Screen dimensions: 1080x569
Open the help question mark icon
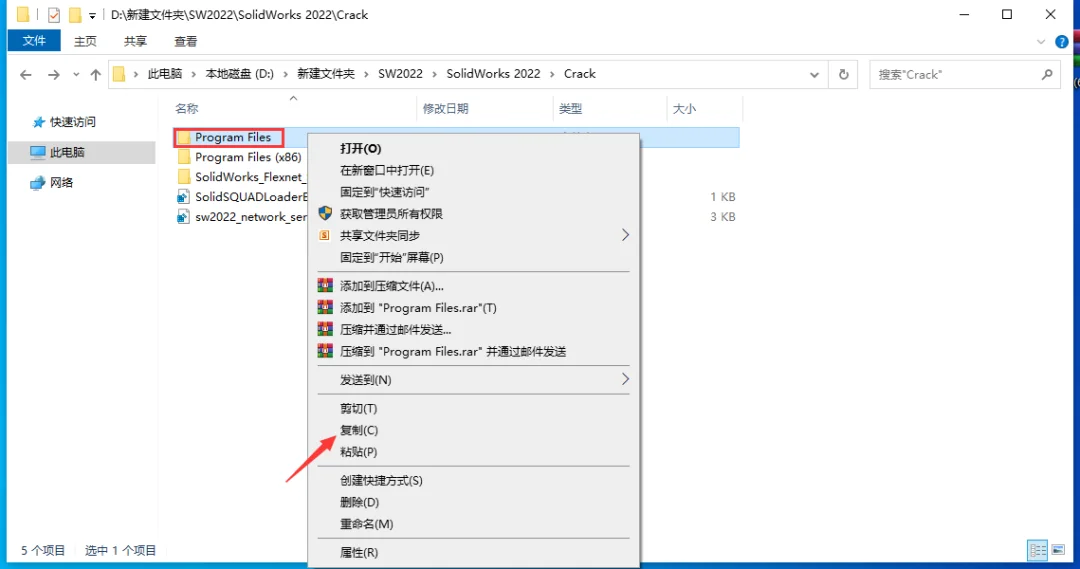(x=1061, y=42)
